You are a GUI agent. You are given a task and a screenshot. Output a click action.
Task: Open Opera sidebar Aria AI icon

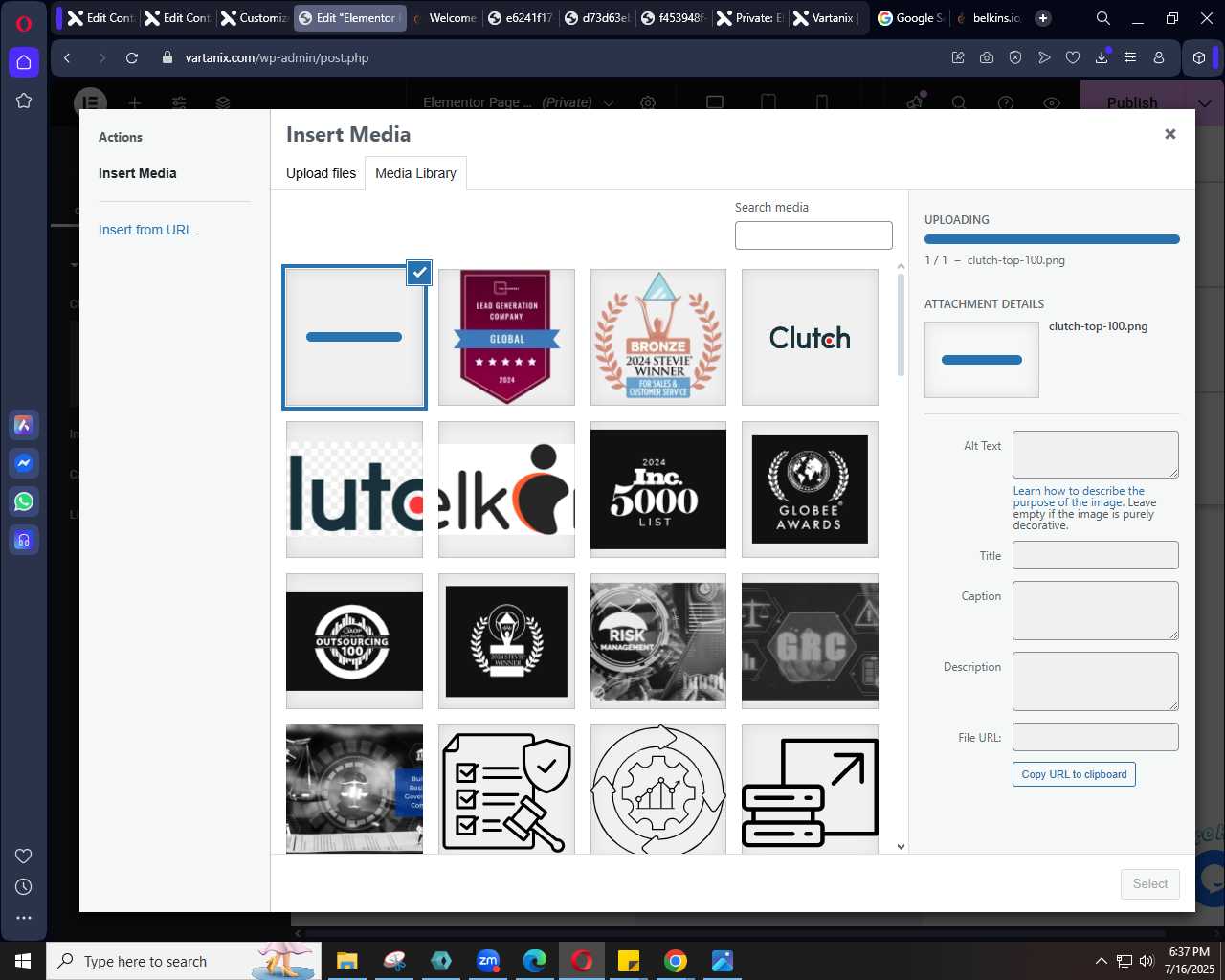point(24,425)
